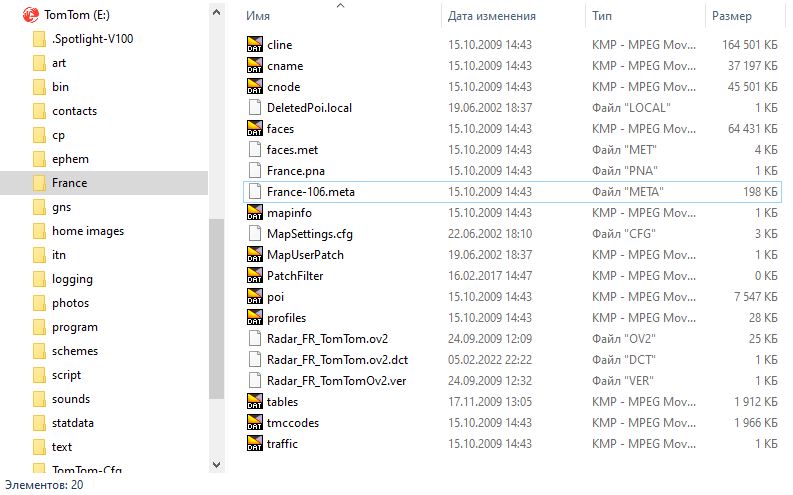Select the itn folder in tree

click(x=59, y=255)
